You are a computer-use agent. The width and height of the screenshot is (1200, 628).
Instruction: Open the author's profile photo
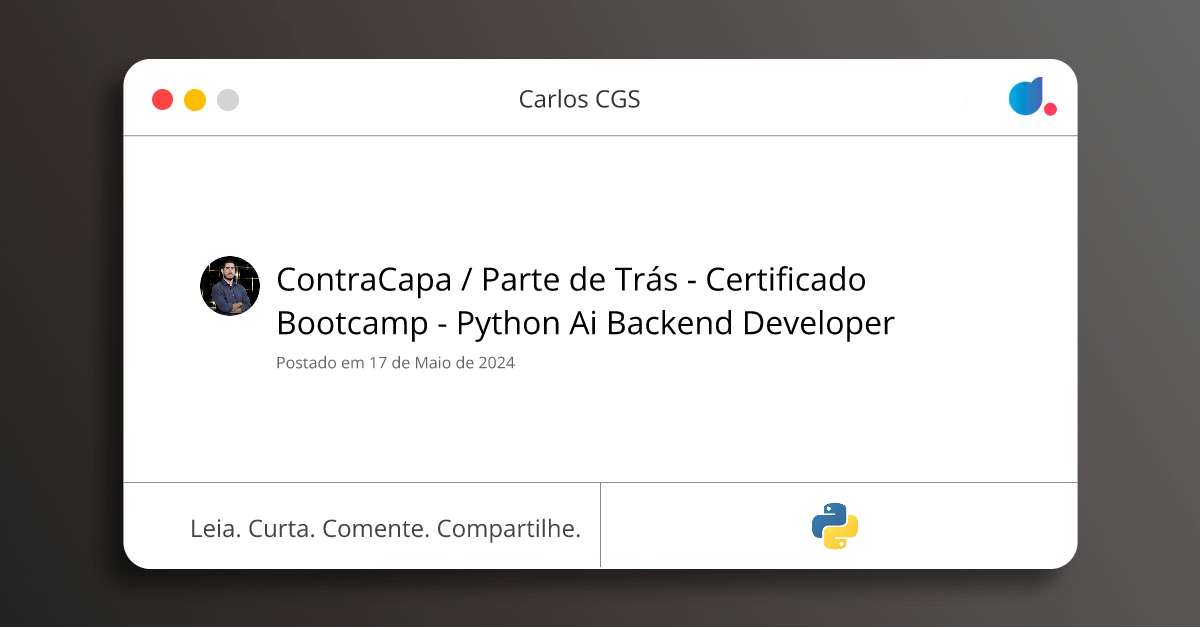(x=230, y=286)
